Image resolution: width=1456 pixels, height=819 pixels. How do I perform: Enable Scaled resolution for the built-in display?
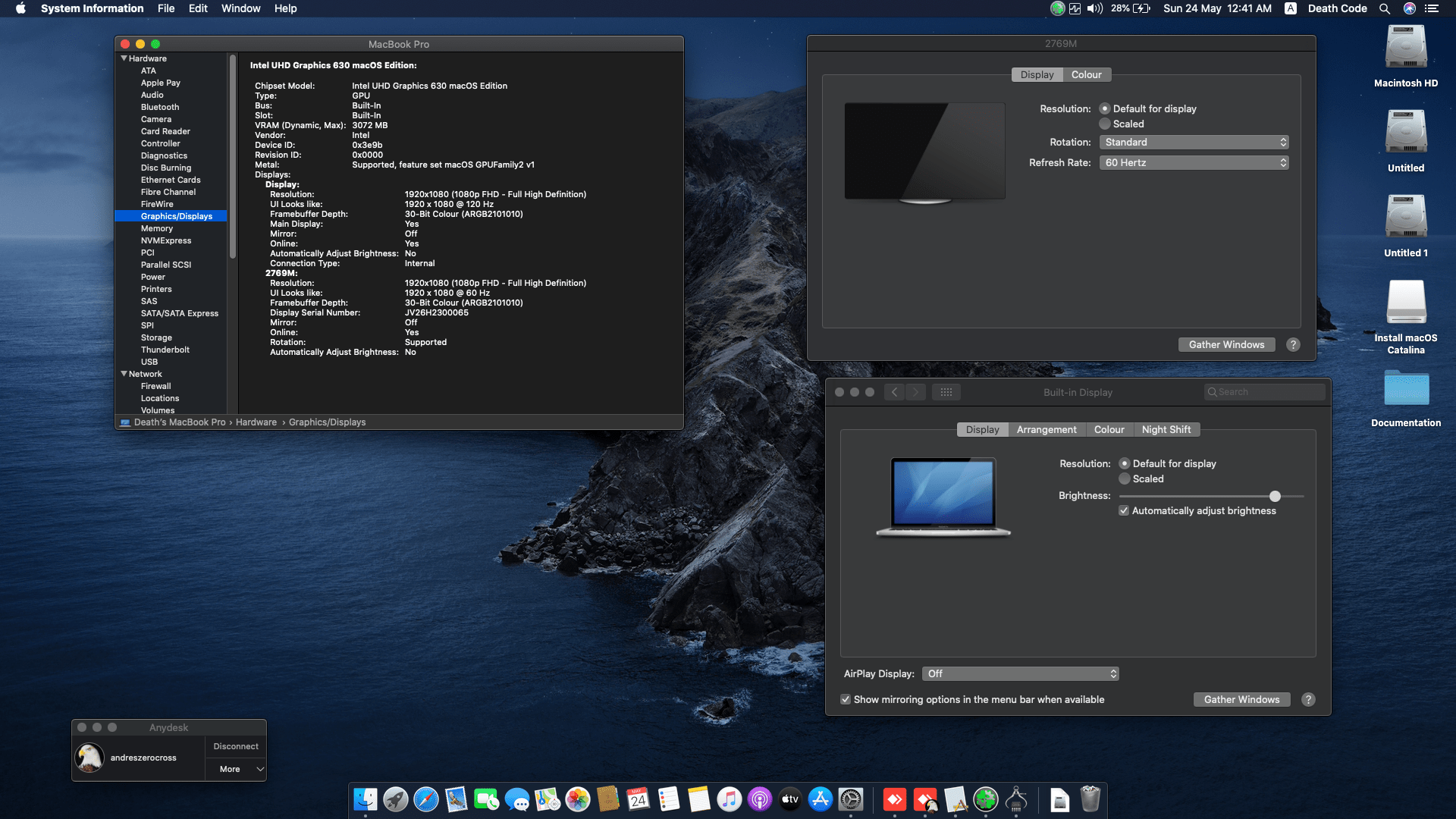1125,479
